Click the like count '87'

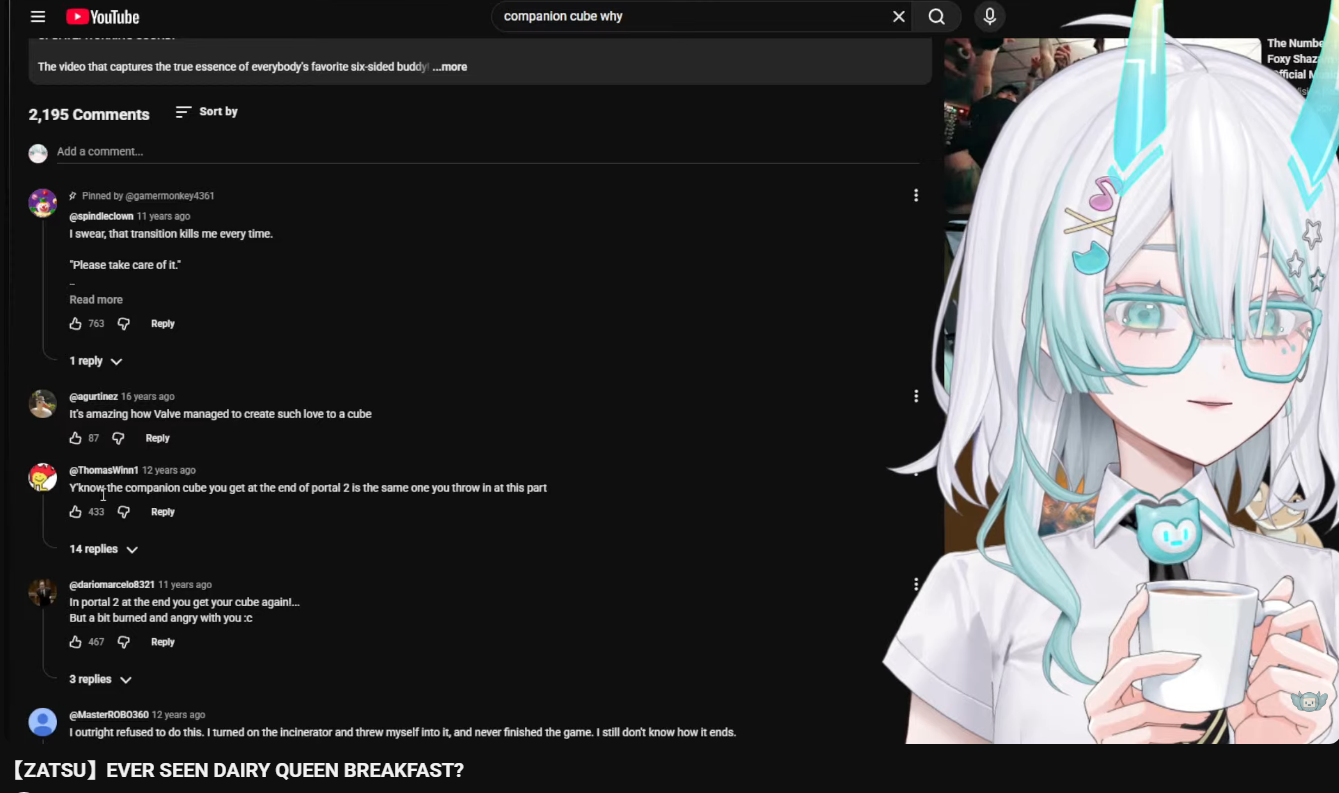pos(94,438)
